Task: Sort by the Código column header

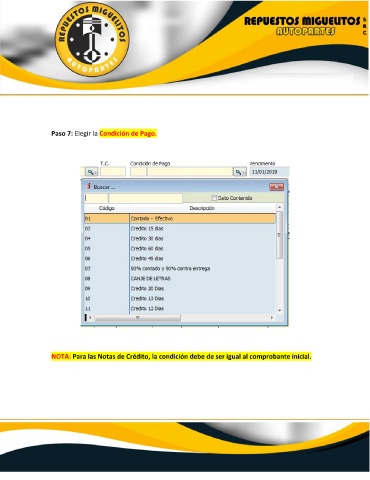Action: 107,208
